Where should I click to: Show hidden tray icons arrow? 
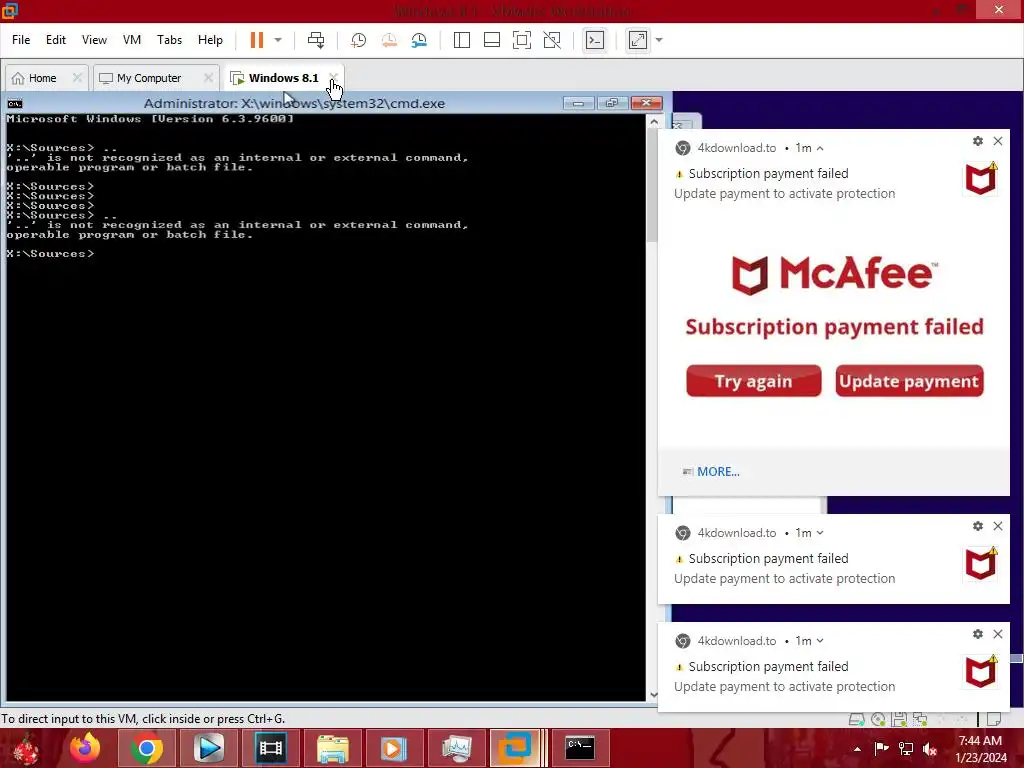click(857, 749)
